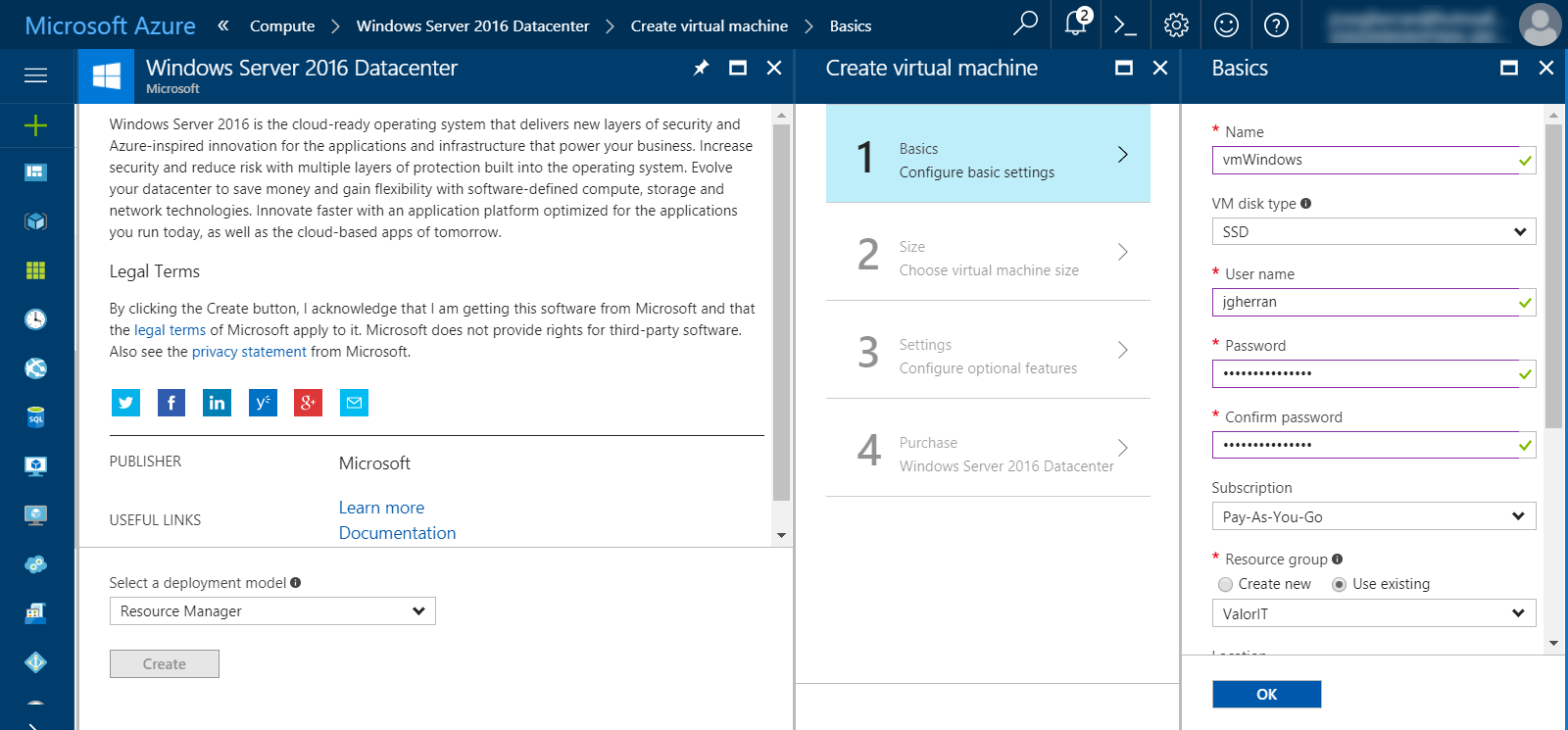The height and width of the screenshot is (730, 1568).
Task: Share via email envelope icon
Action: point(354,403)
